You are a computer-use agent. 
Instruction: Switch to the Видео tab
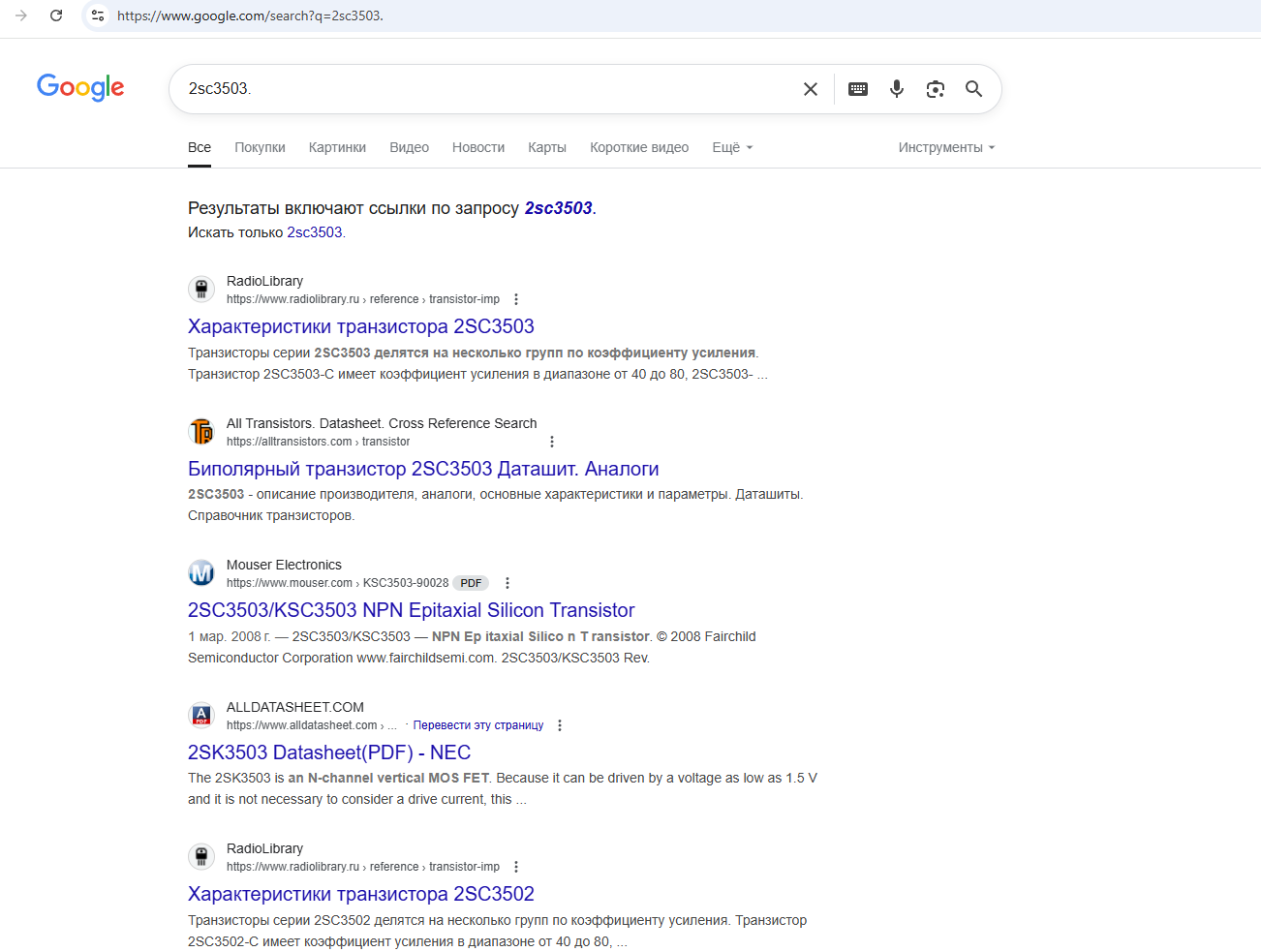tap(409, 147)
